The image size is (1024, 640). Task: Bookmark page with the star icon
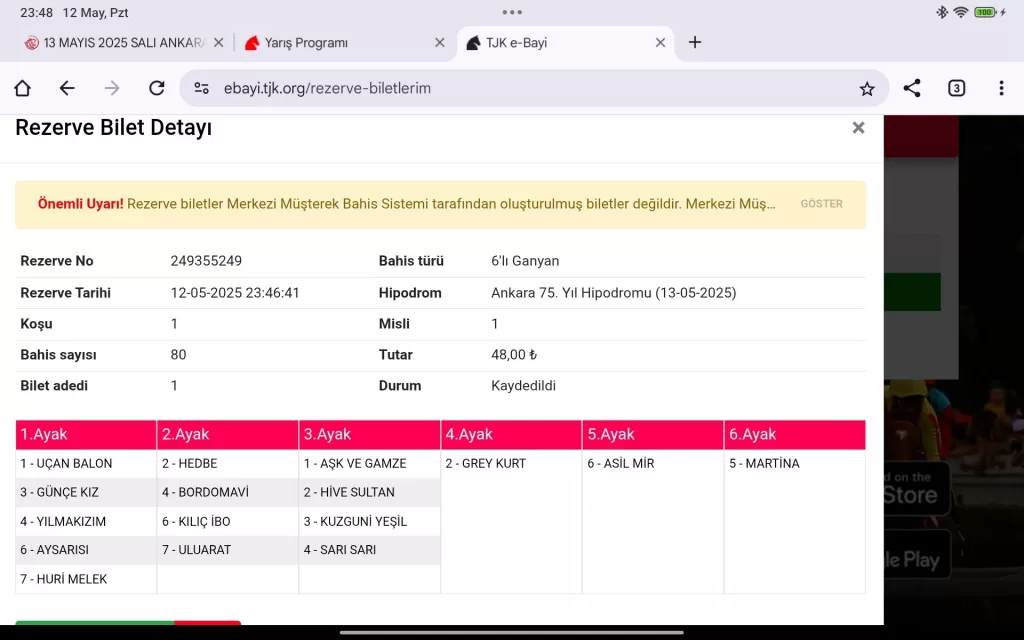pos(866,89)
